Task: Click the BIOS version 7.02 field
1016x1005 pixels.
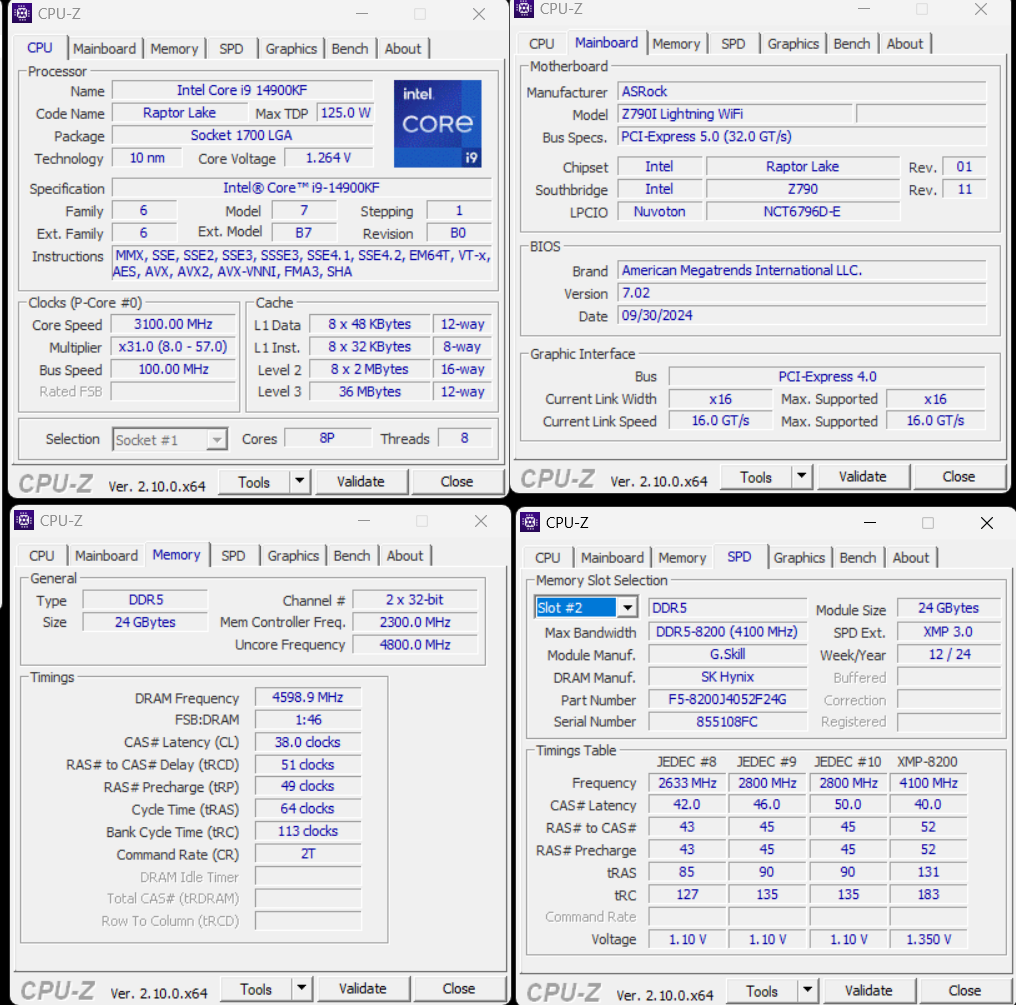Action: tap(802, 293)
